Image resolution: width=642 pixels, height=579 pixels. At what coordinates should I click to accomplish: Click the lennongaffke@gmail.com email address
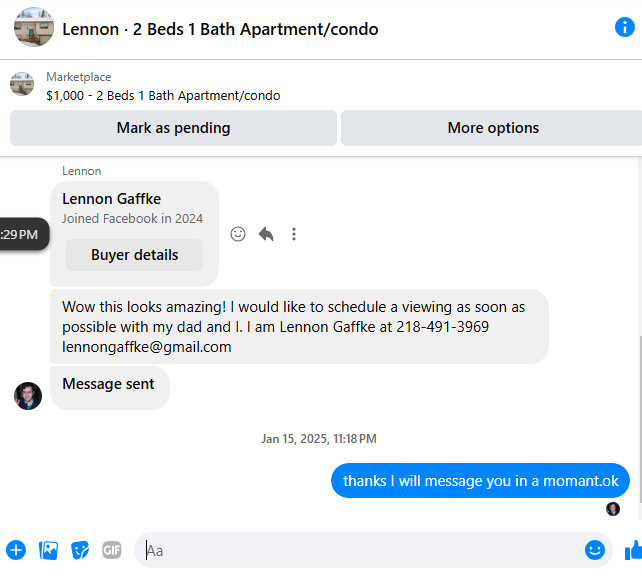(147, 347)
